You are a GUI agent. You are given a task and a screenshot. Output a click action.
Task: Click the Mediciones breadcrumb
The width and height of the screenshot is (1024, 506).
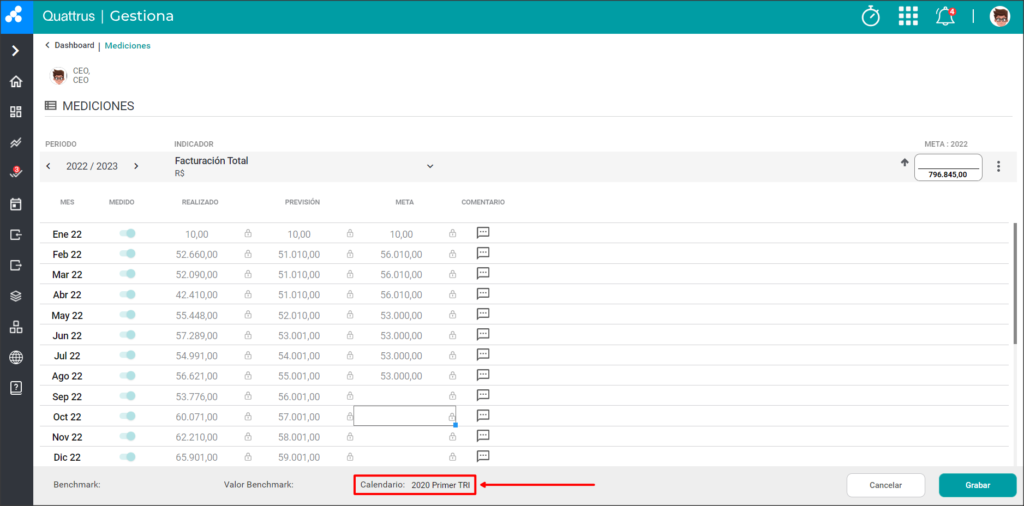pos(127,46)
